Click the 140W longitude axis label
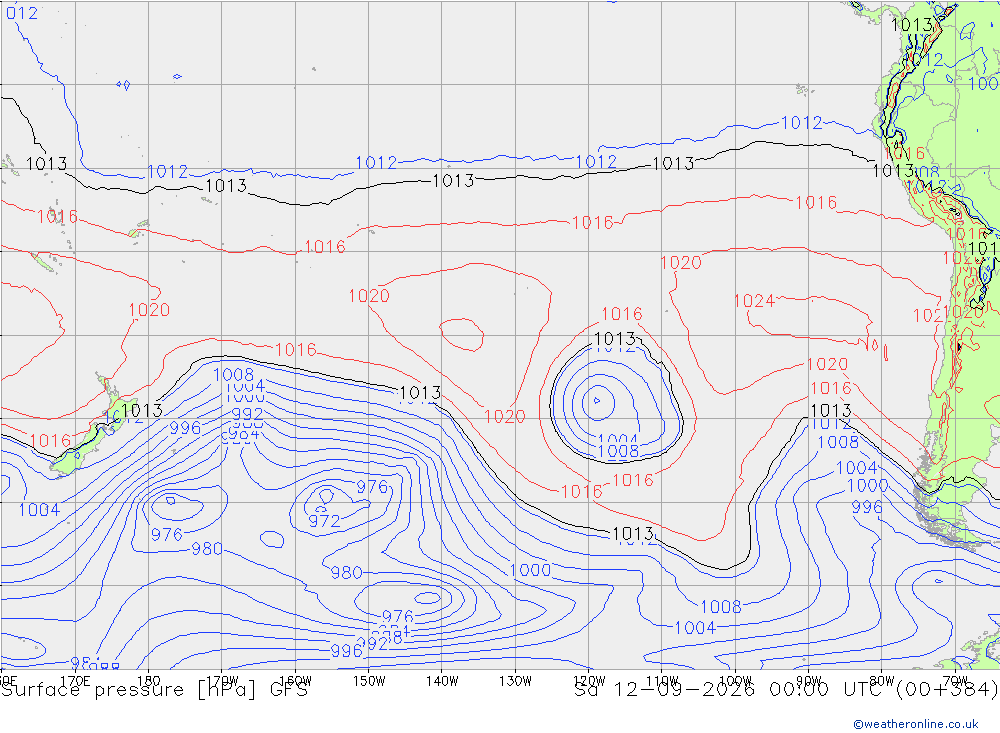Viewport: 1000px width, 733px height. (442, 681)
